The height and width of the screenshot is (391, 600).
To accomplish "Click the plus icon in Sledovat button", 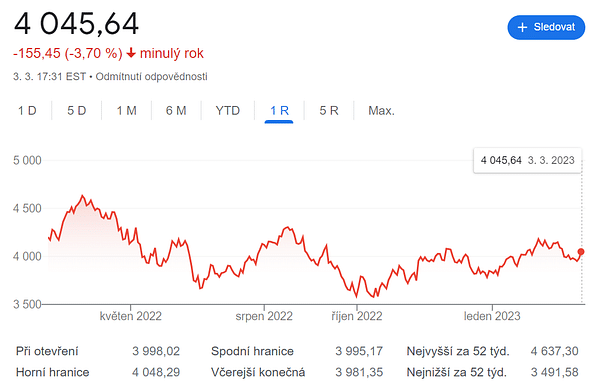I will 522,27.
